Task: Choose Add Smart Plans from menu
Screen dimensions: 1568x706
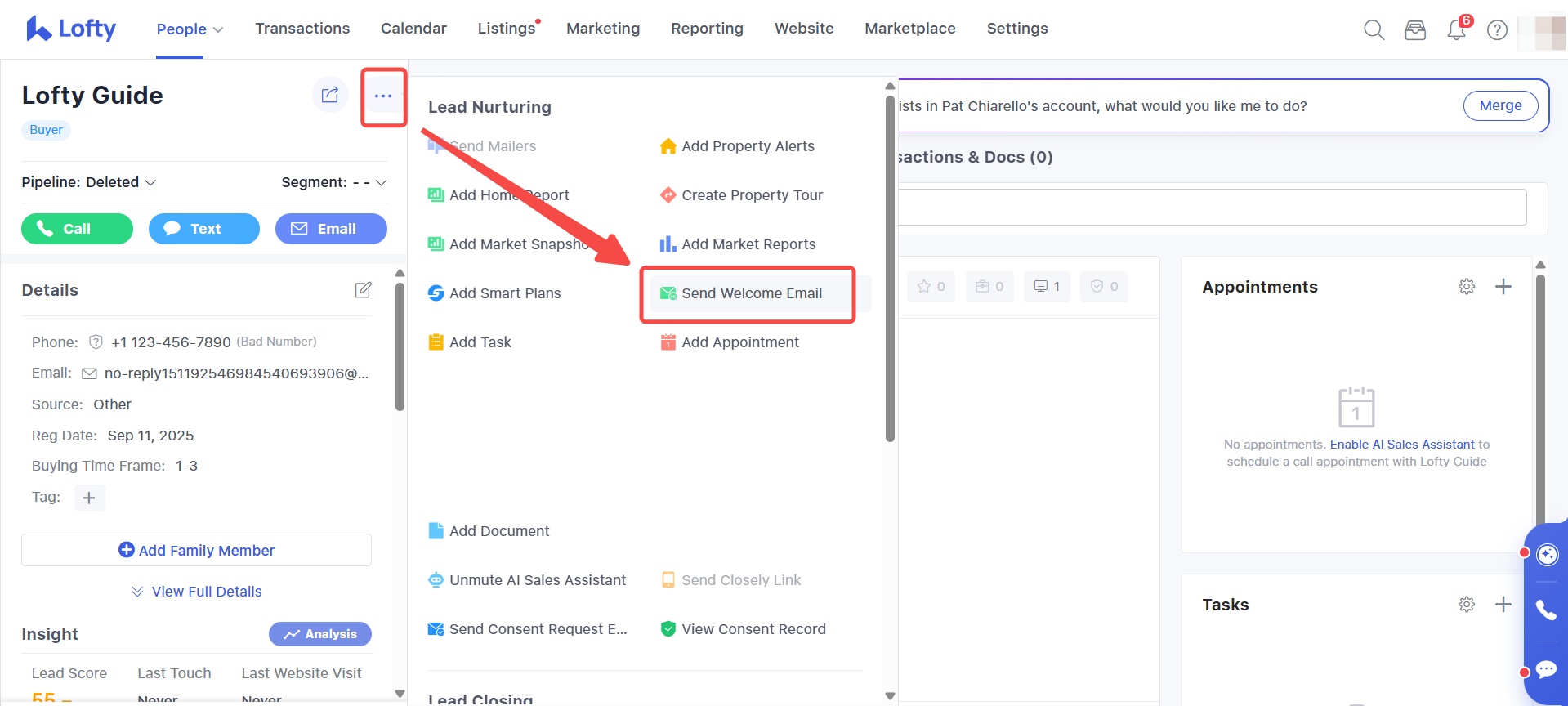Action: (x=504, y=293)
